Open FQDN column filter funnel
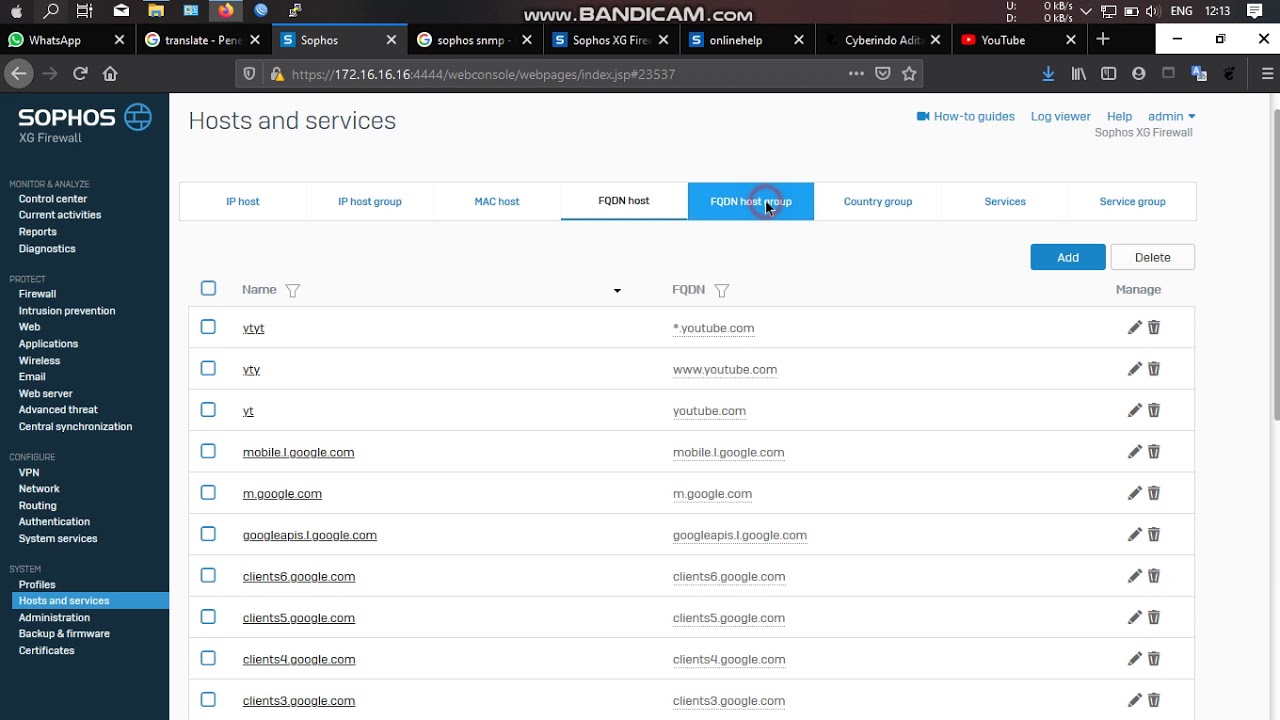The image size is (1280, 720). pyautogui.click(x=722, y=290)
